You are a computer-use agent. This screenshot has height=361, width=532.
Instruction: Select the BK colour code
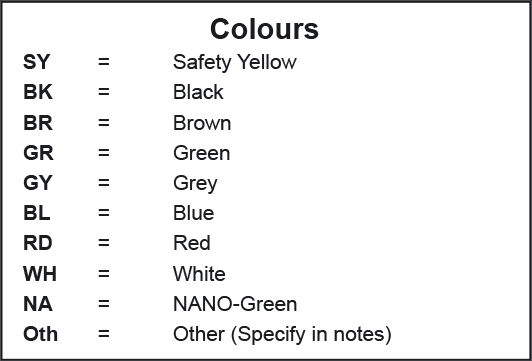(x=38, y=92)
